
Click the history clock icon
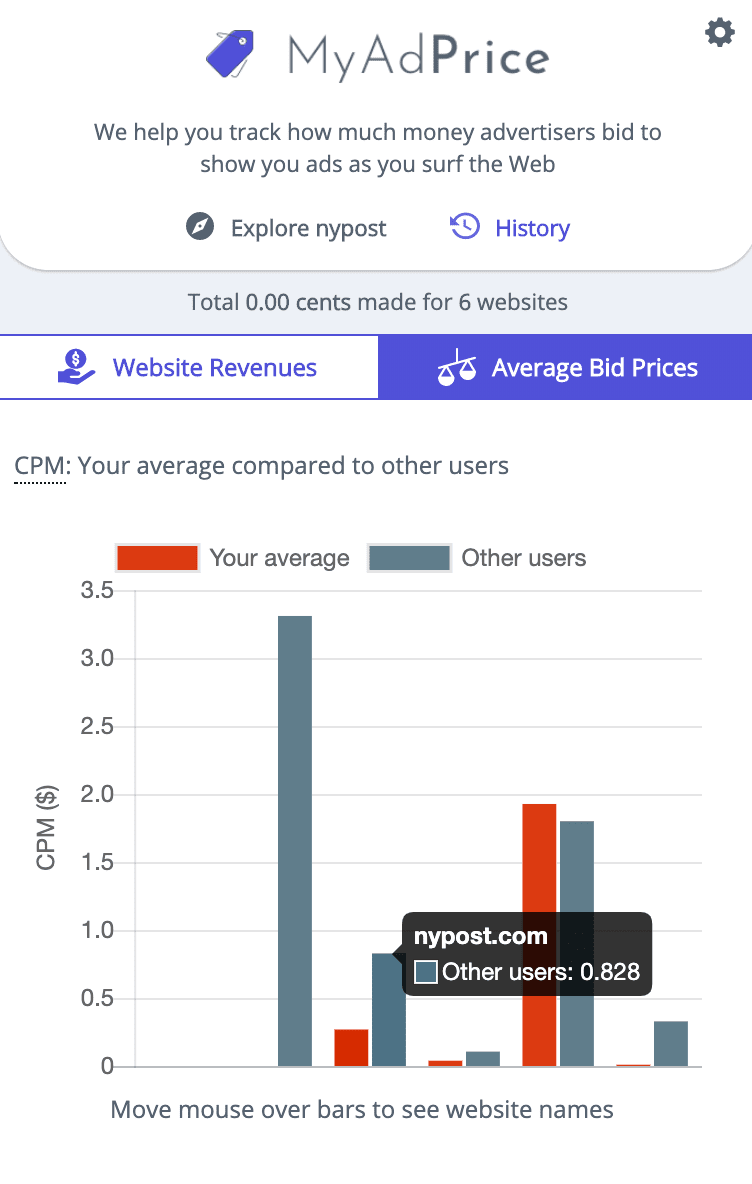464,227
